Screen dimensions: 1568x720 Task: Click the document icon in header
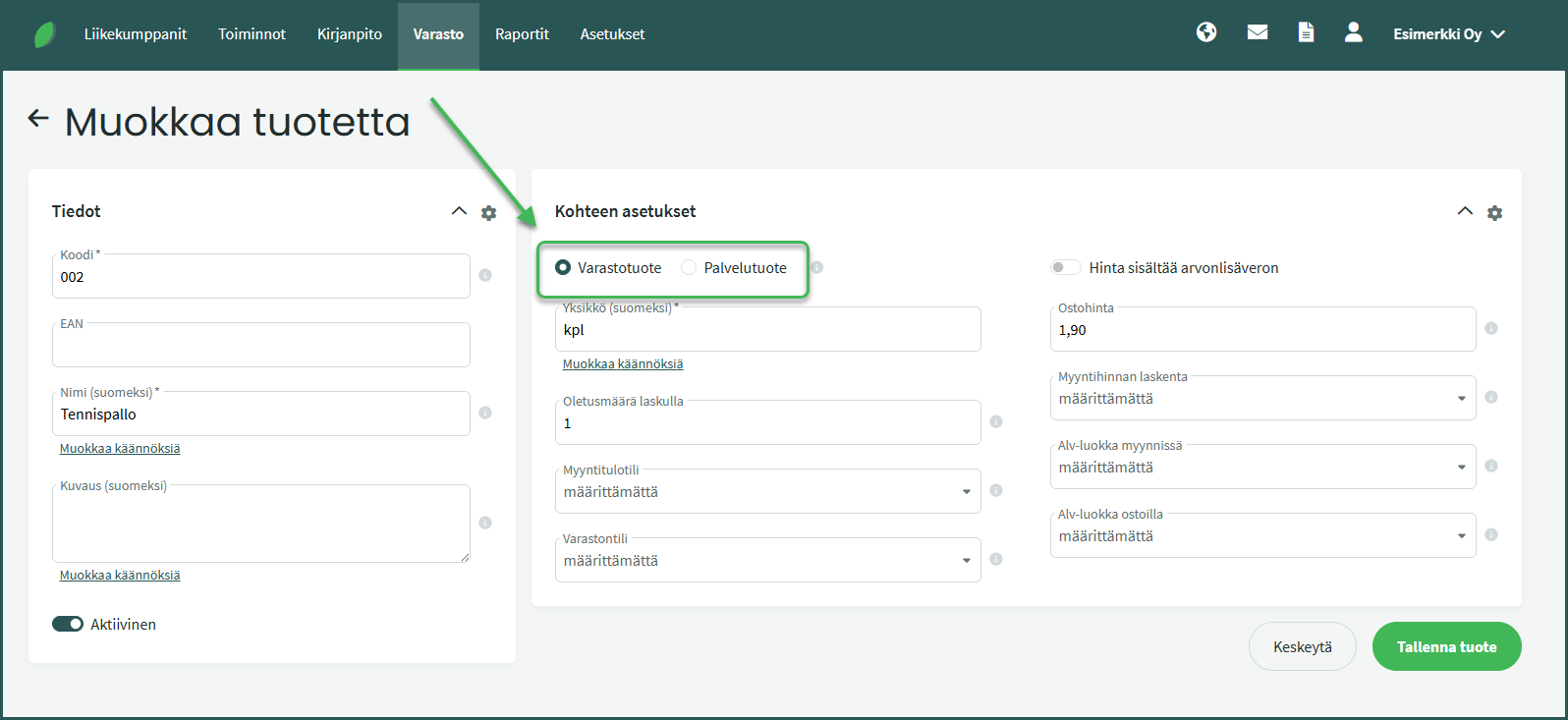coord(1306,33)
